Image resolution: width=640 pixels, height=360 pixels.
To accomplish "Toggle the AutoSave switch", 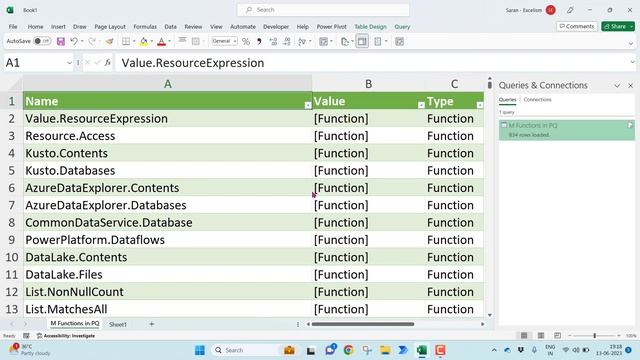I will 42,41.
